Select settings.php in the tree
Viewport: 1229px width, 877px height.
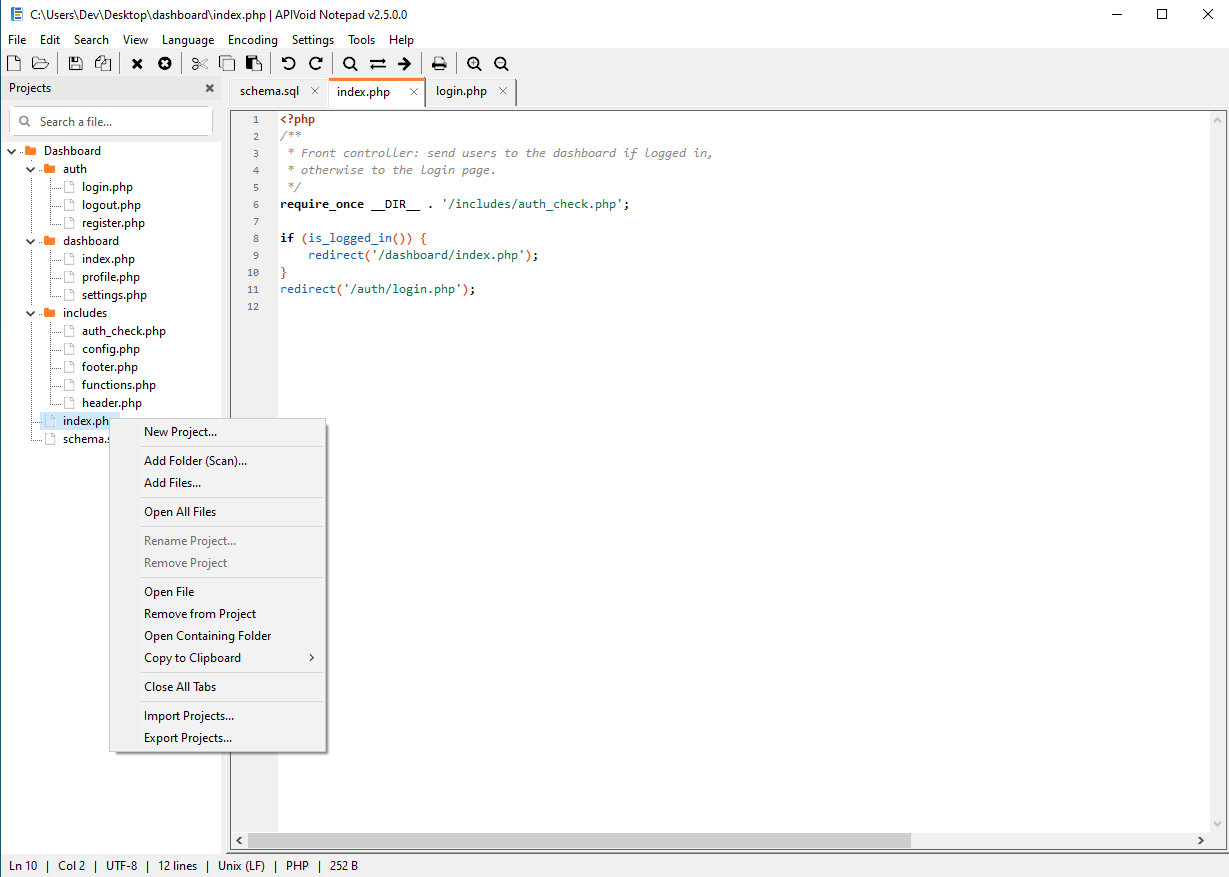[x=114, y=295]
